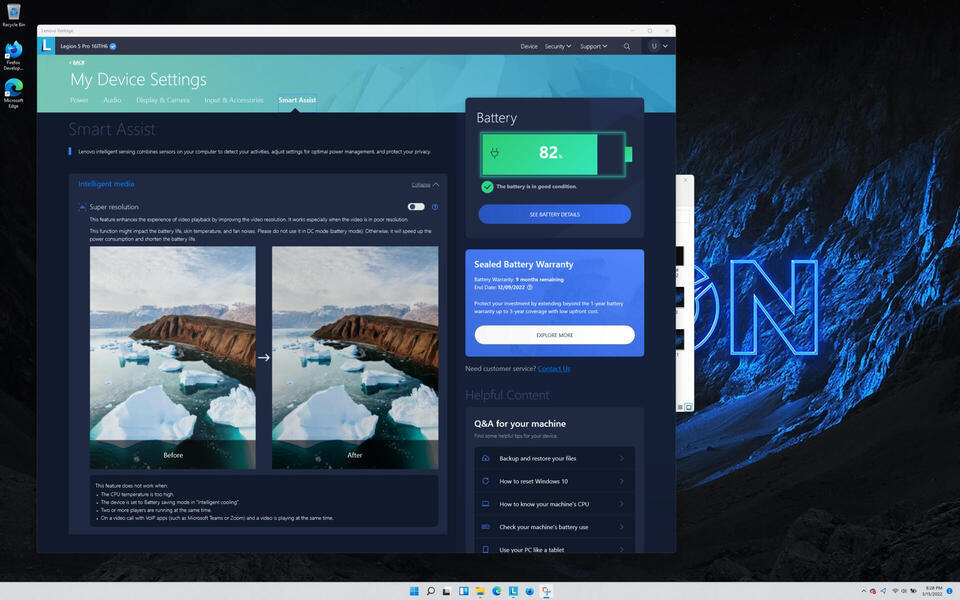Image resolution: width=960 pixels, height=600 pixels.
Task: Switch to the Audio tab
Action: (112, 100)
